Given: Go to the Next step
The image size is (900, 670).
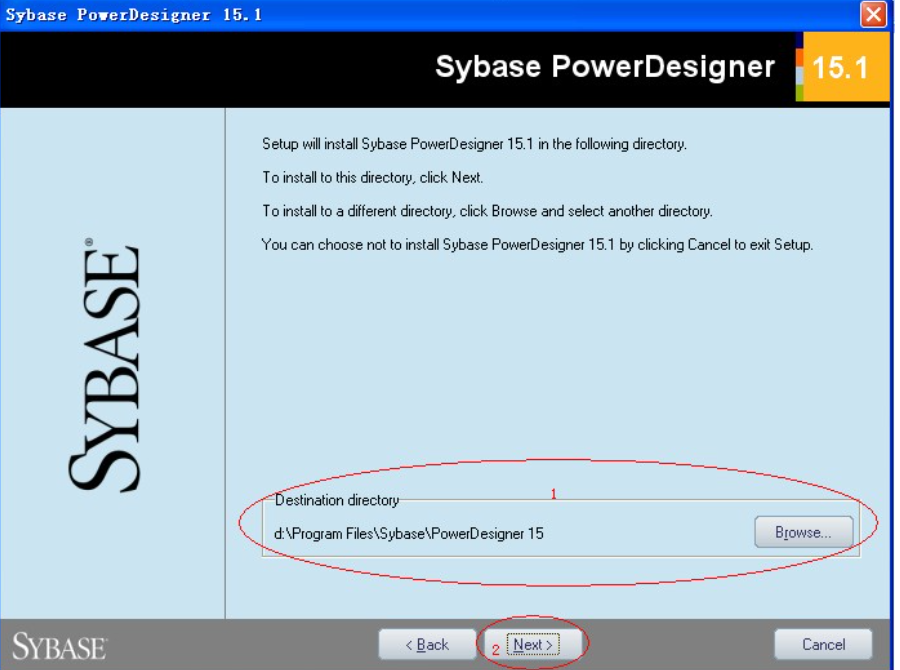Looking at the screenshot, I should [x=533, y=644].
